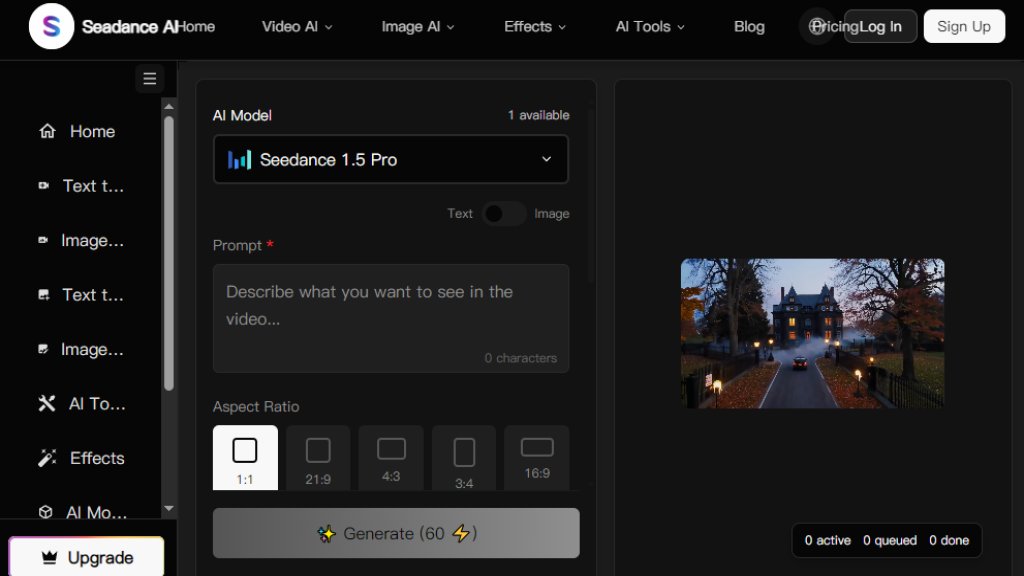Click the AI Models cube icon in sidebar
1024x576 pixels.
(x=46, y=512)
